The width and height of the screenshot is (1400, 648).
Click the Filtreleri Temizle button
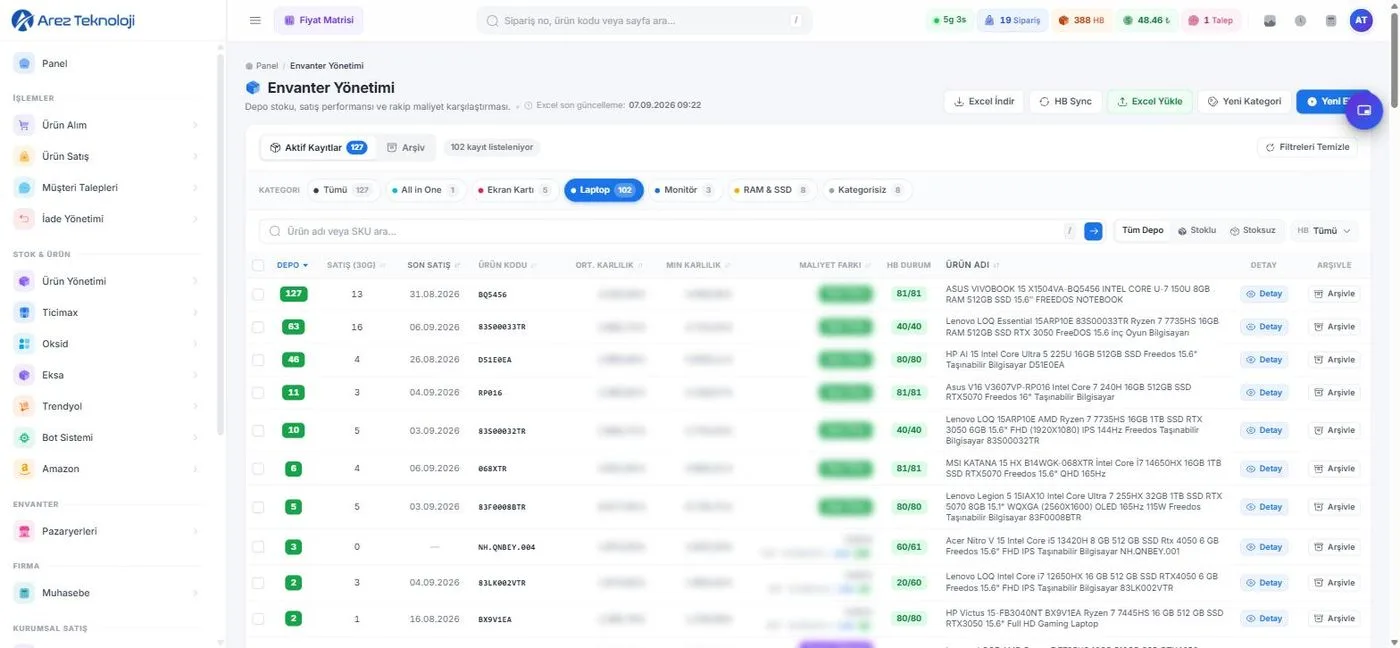(1307, 147)
